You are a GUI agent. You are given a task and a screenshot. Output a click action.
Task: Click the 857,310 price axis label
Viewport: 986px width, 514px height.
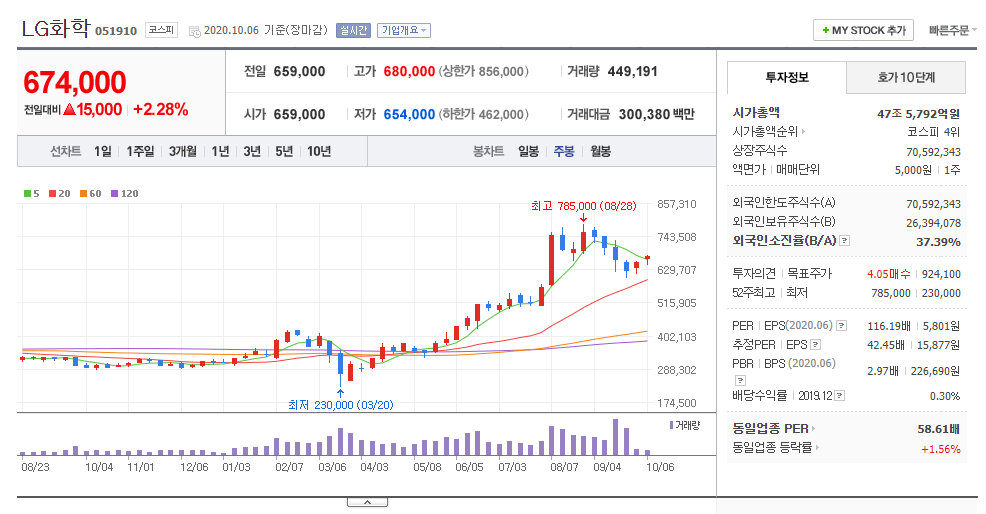point(677,204)
